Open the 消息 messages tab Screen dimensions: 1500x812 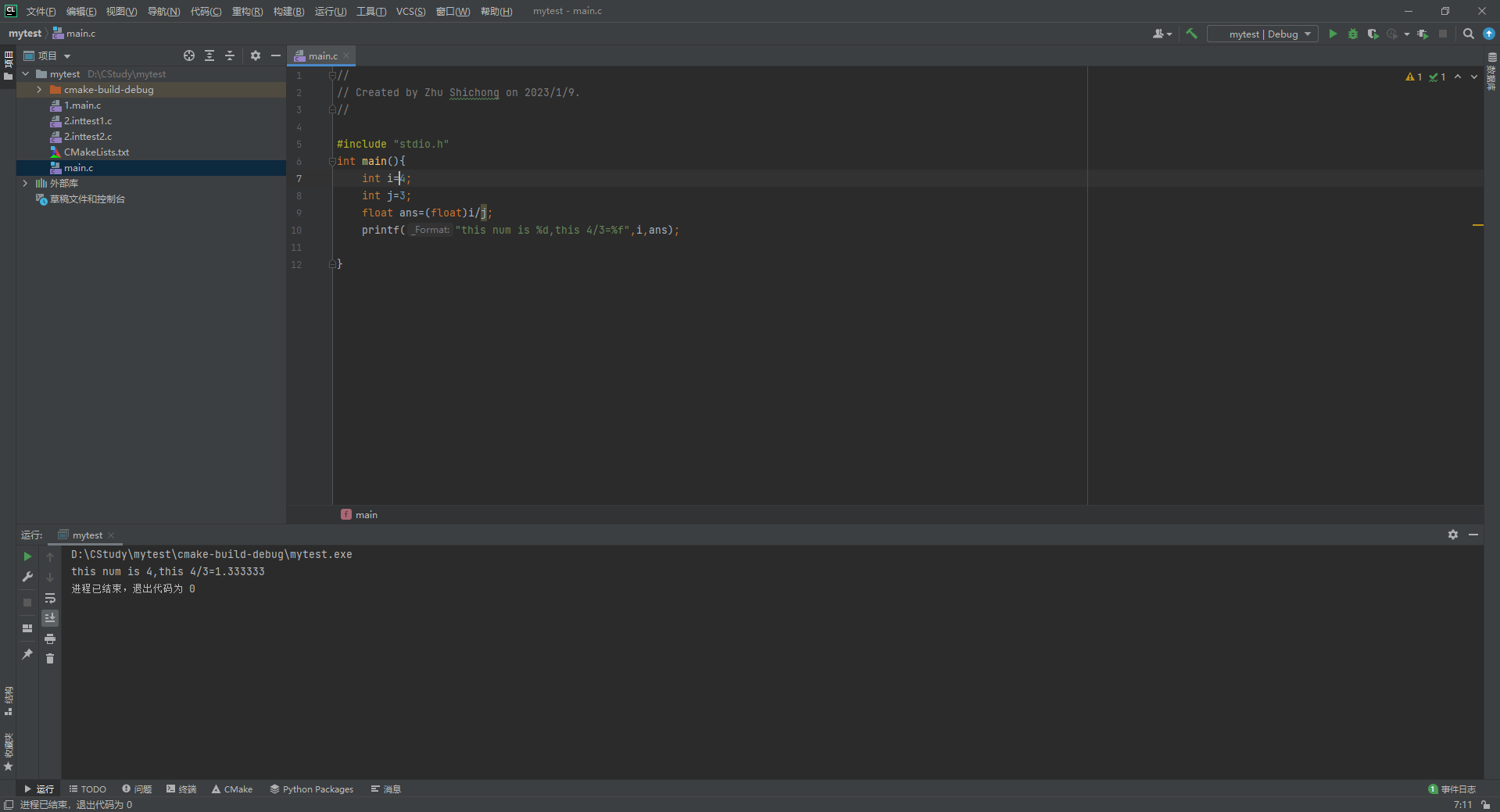coord(386,789)
